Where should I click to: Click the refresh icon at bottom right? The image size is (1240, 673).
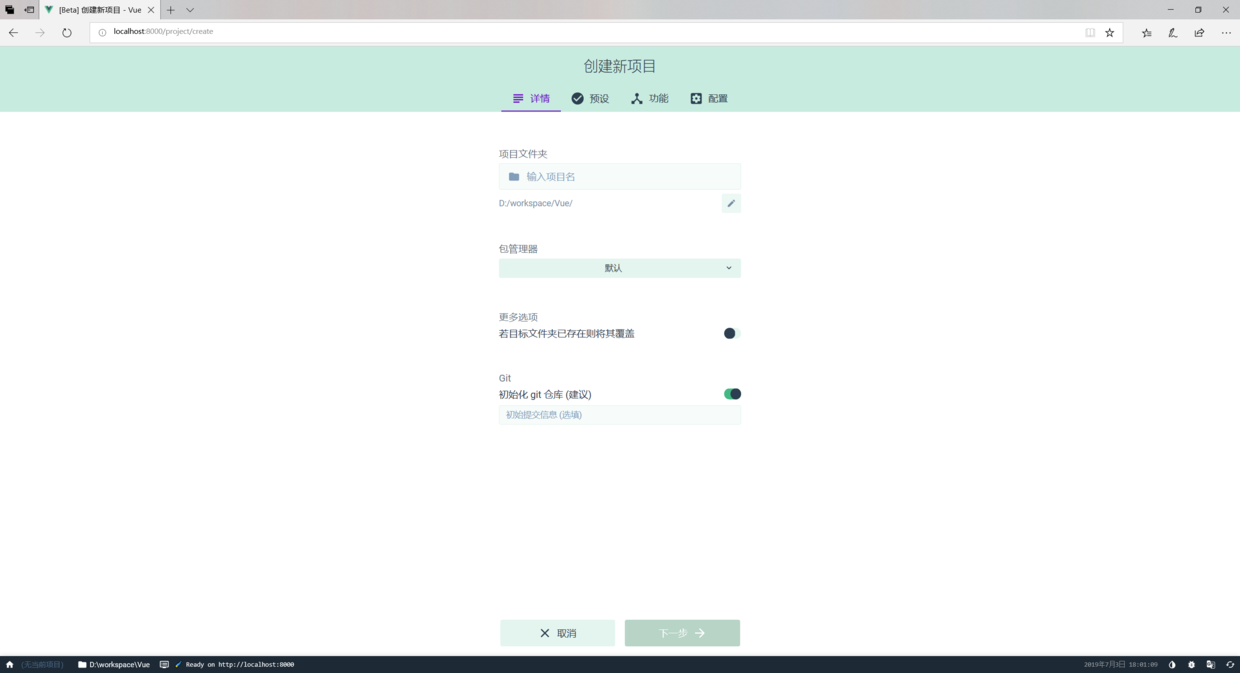coord(1230,664)
